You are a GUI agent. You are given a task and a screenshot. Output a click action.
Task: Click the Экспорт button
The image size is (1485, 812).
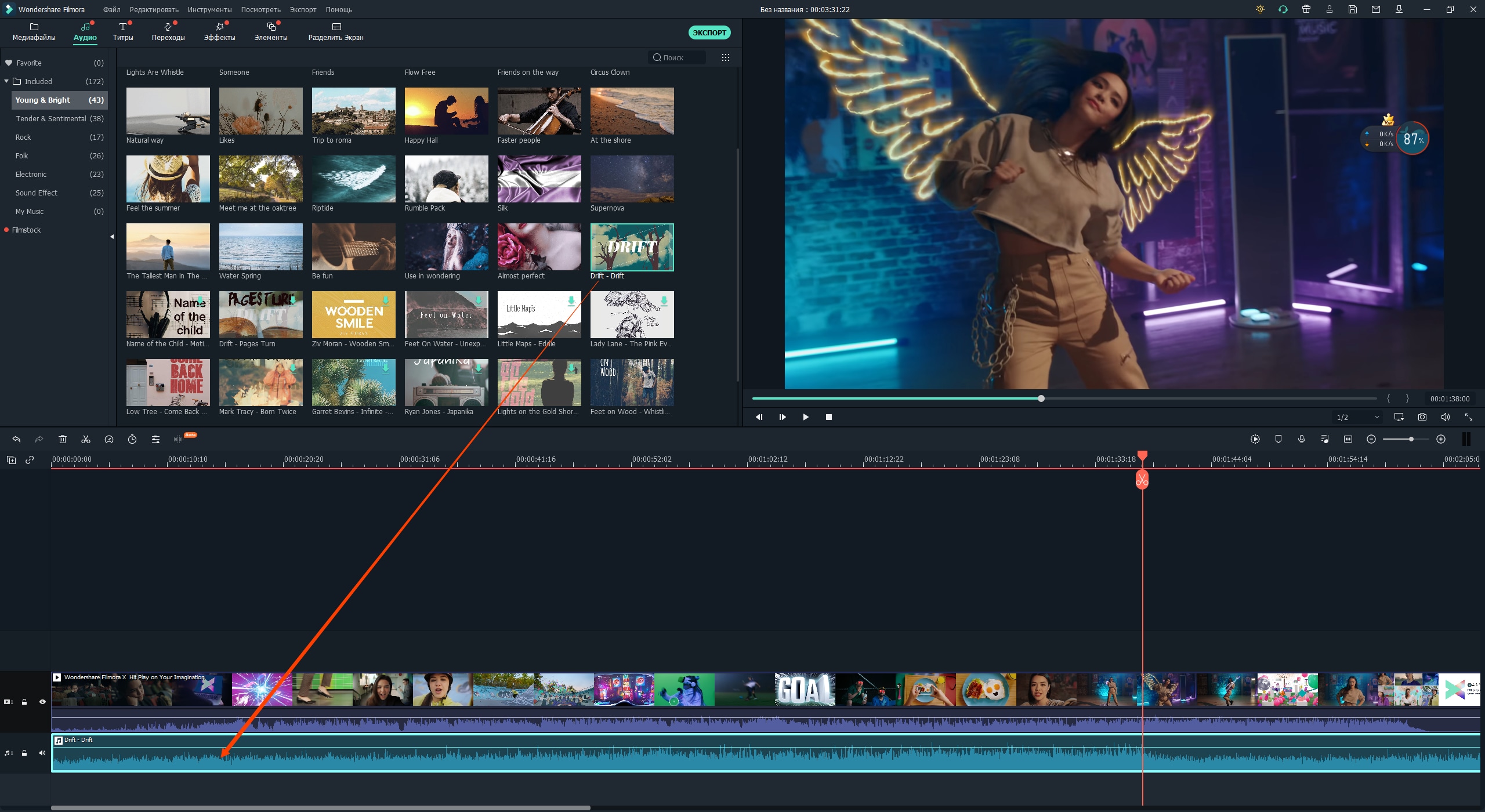point(709,33)
